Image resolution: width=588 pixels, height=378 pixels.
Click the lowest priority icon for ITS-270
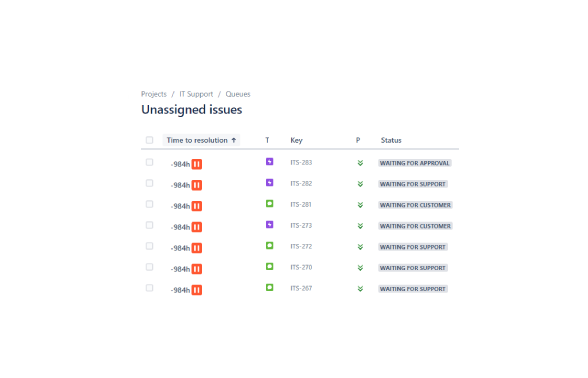(360, 268)
